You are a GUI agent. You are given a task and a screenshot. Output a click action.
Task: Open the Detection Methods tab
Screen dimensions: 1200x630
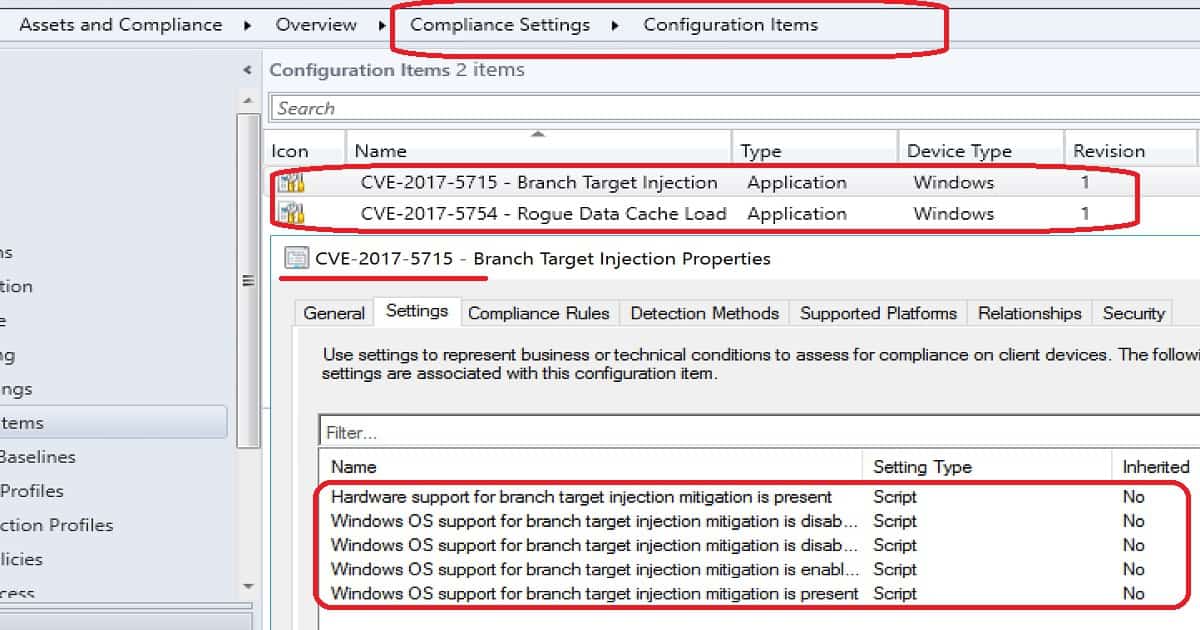(704, 313)
